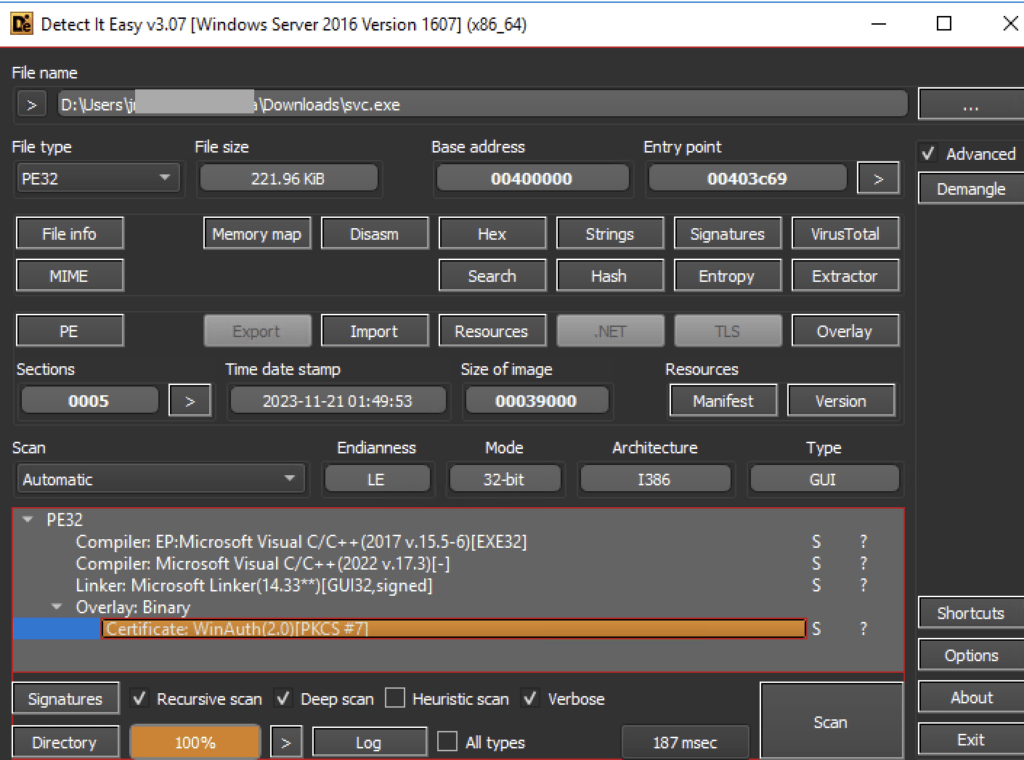Open the Disasm view

coord(374,234)
